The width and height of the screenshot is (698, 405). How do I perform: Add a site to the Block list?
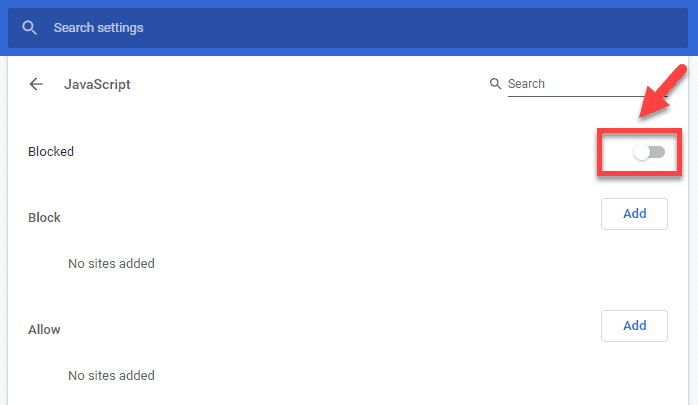coord(634,214)
